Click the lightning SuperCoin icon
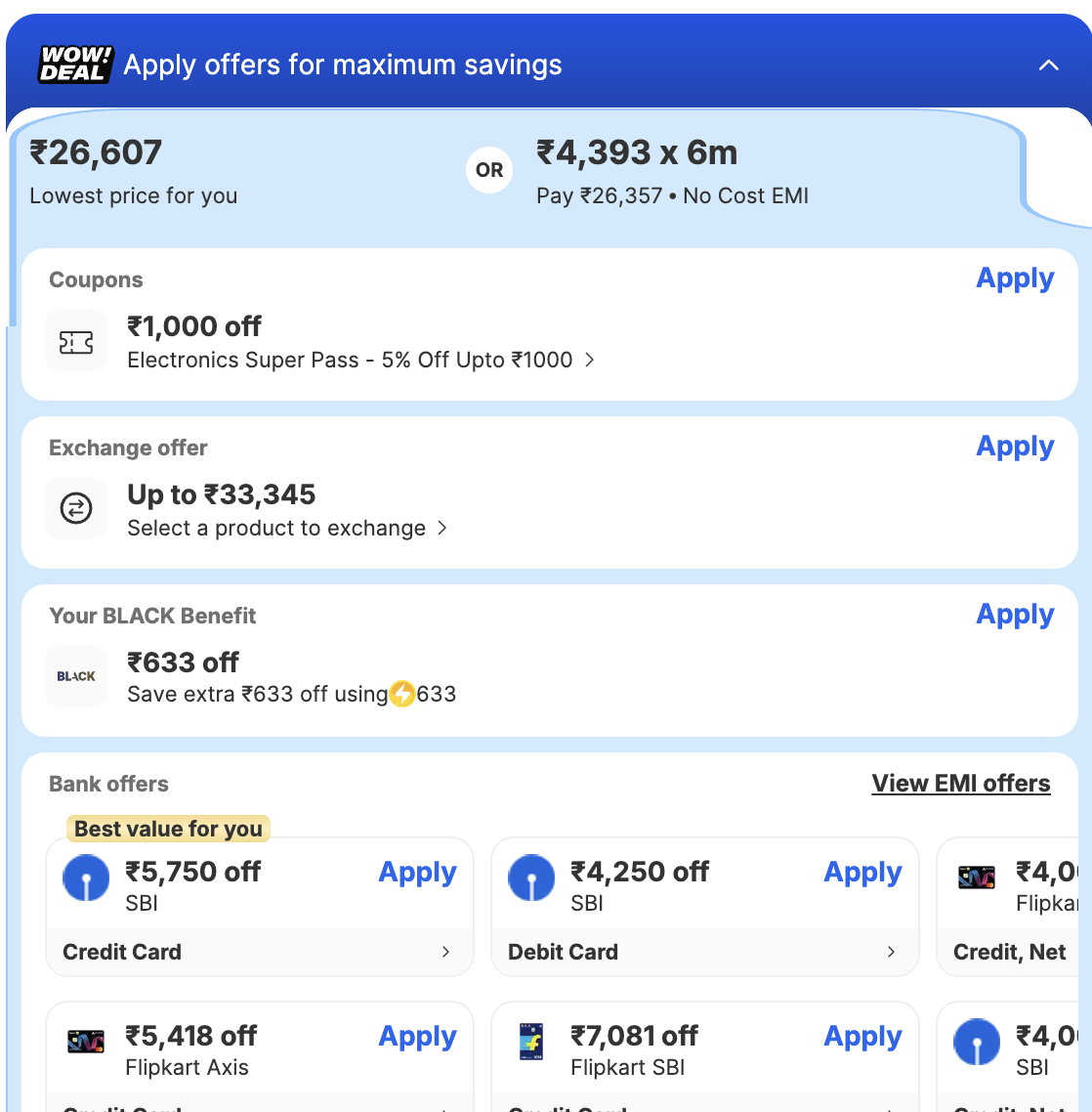This screenshot has height=1112, width=1092. 402,695
